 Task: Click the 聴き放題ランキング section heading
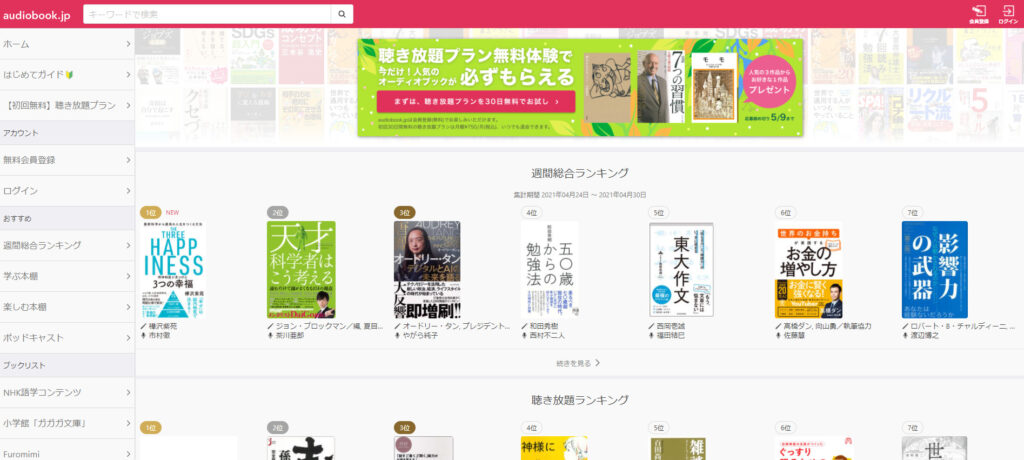click(580, 400)
